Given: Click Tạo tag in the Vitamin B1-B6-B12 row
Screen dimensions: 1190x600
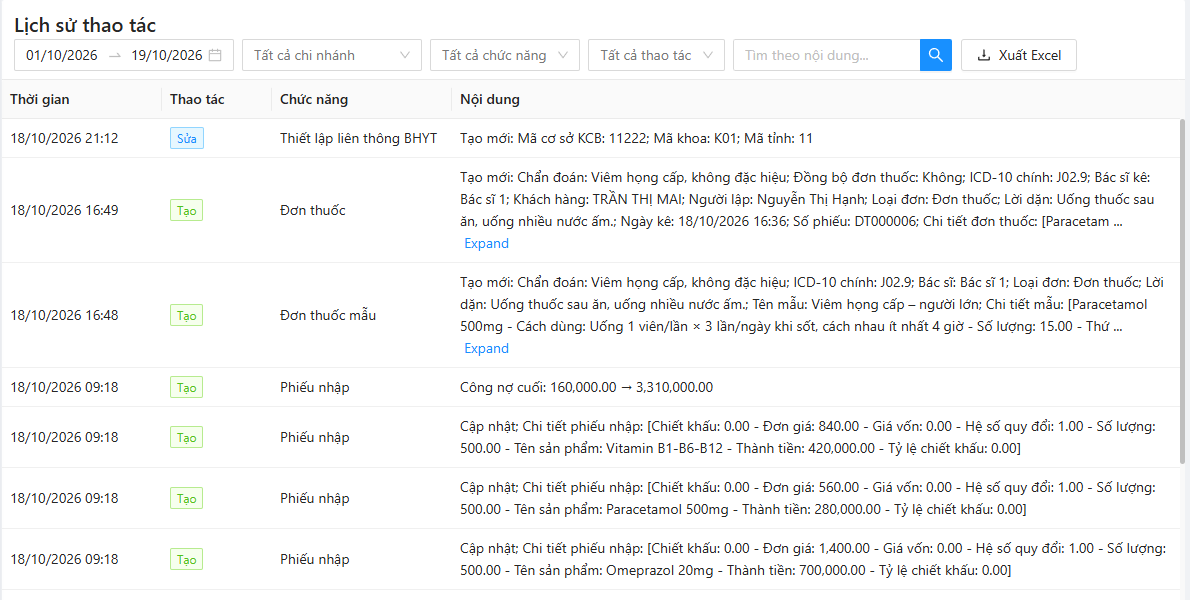Looking at the screenshot, I should pyautogui.click(x=187, y=438).
